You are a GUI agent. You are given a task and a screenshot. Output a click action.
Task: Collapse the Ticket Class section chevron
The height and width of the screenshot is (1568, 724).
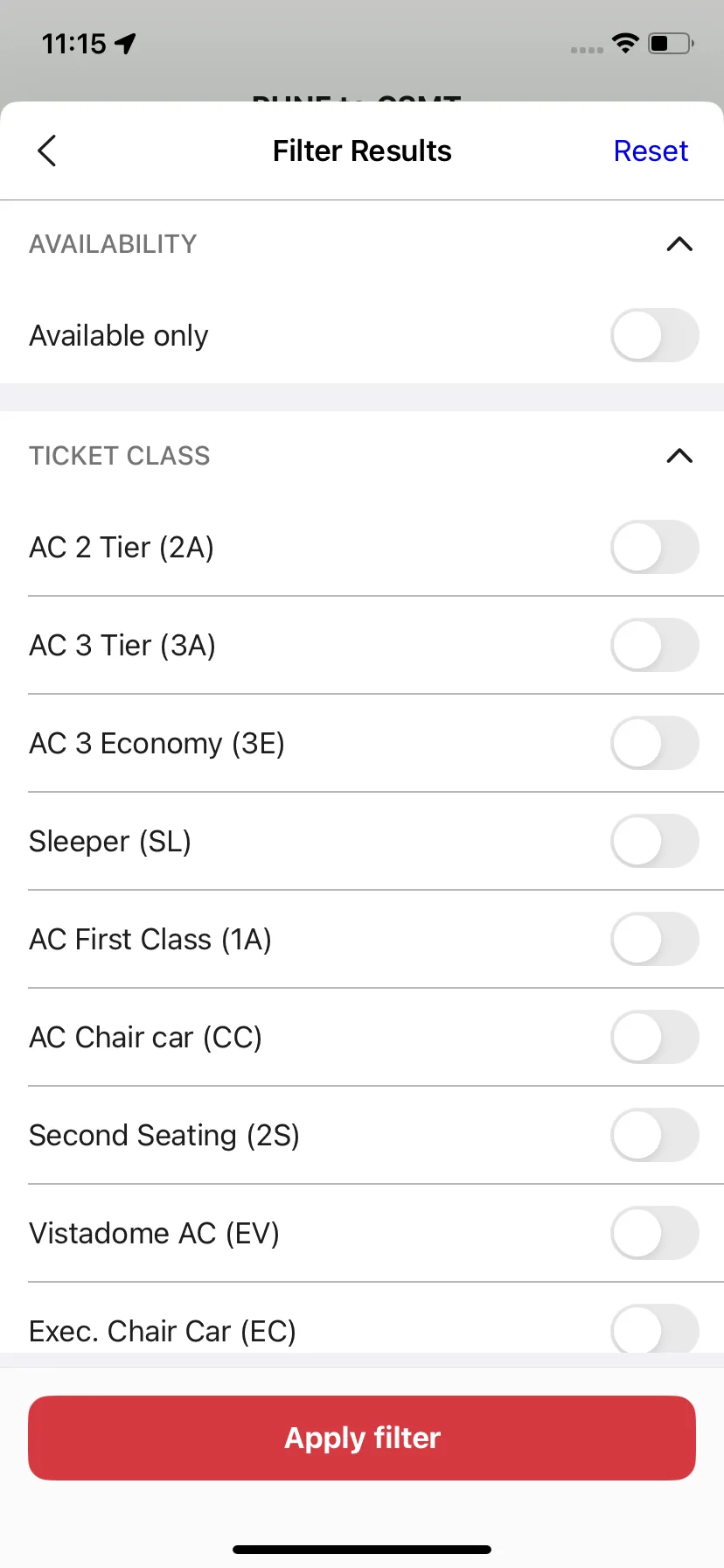[x=679, y=456]
